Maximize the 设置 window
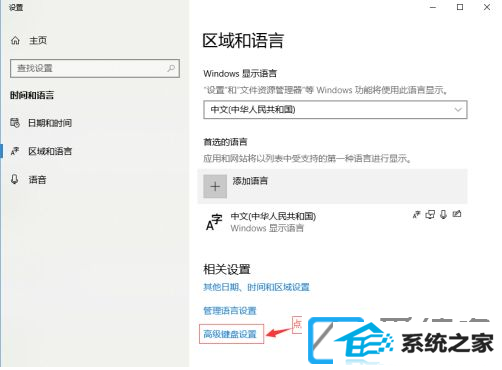This screenshot has height=370, width=502. tap(460, 7)
